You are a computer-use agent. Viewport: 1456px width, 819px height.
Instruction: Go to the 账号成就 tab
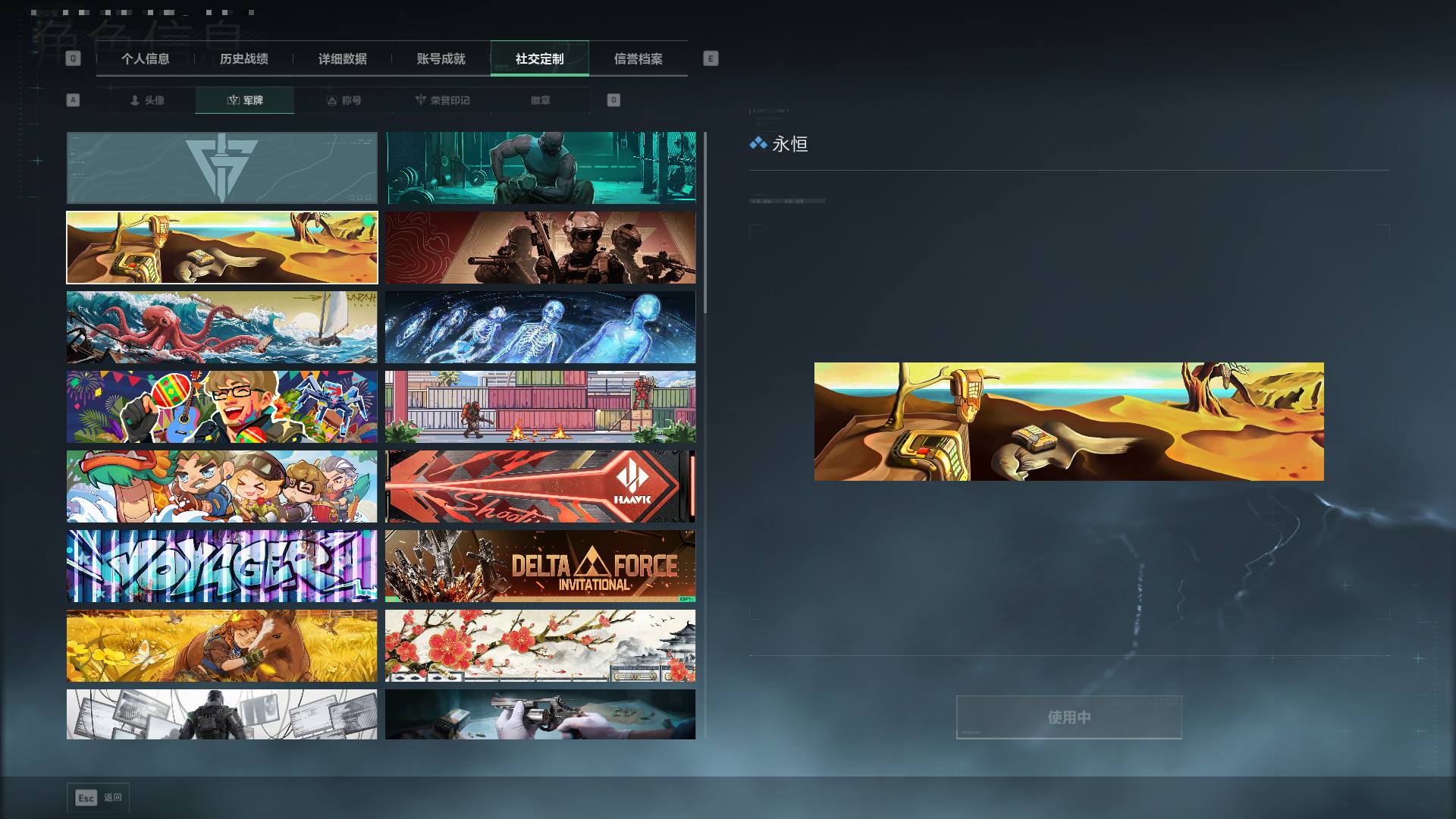pyautogui.click(x=441, y=58)
